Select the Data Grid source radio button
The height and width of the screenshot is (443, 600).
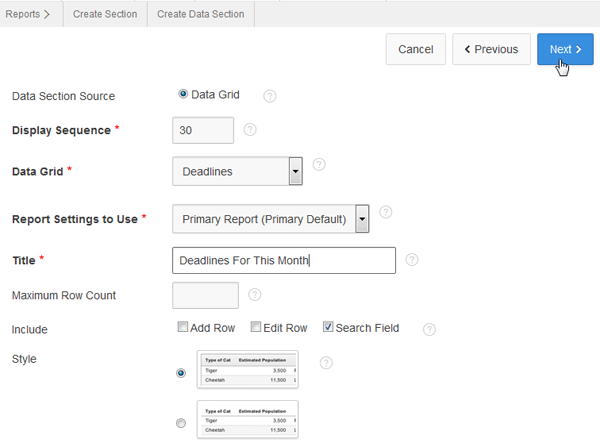(x=183, y=95)
